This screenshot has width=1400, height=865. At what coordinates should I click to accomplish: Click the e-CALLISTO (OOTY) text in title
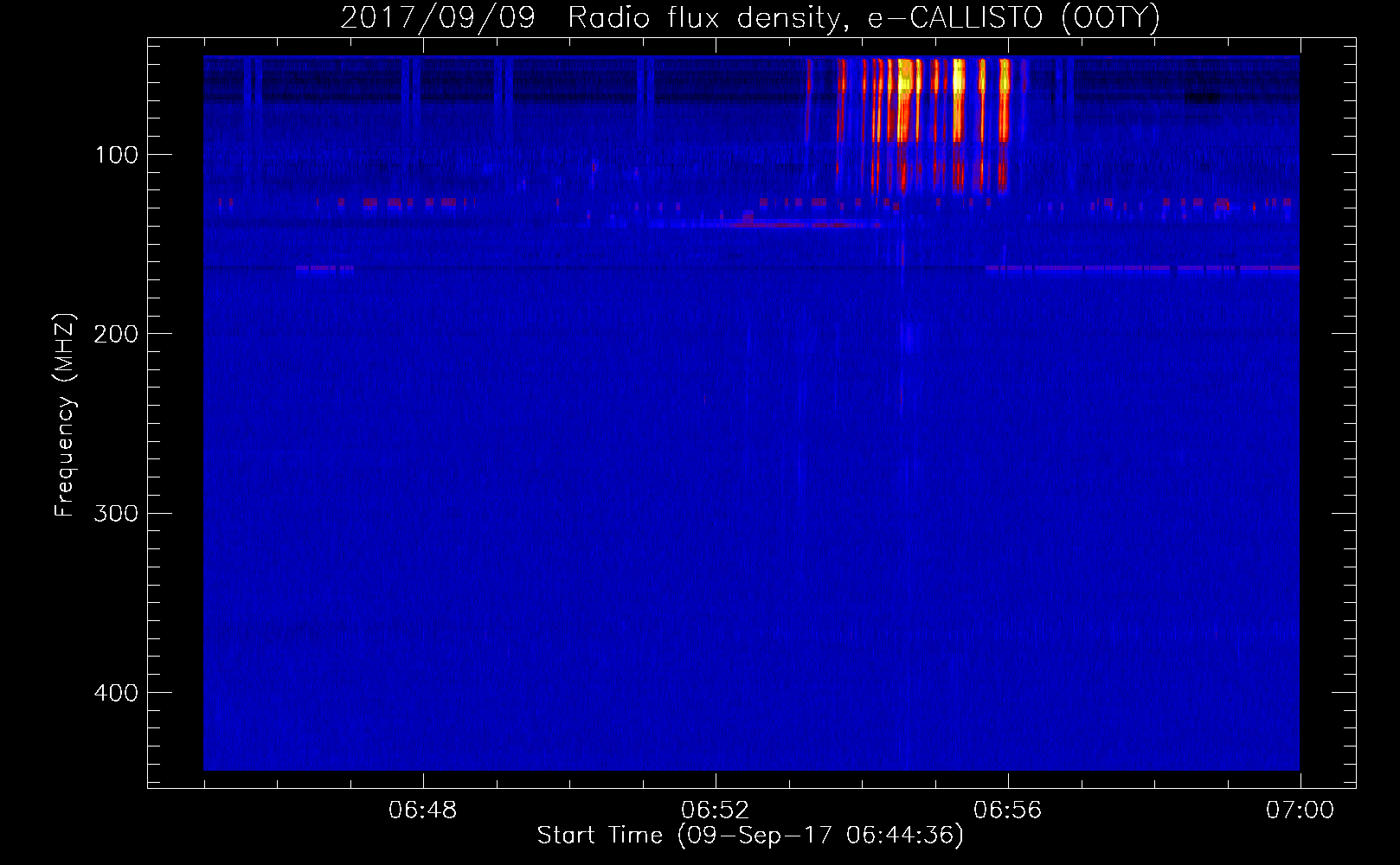click(x=1013, y=18)
